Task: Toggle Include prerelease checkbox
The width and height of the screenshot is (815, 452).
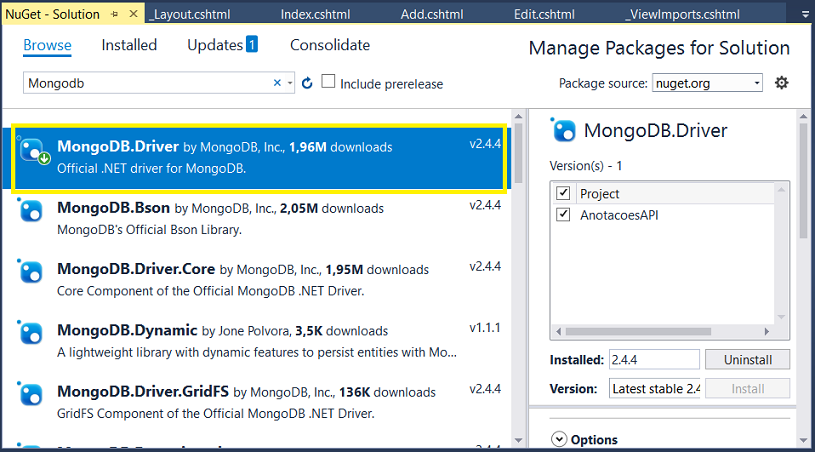Action: [x=328, y=82]
